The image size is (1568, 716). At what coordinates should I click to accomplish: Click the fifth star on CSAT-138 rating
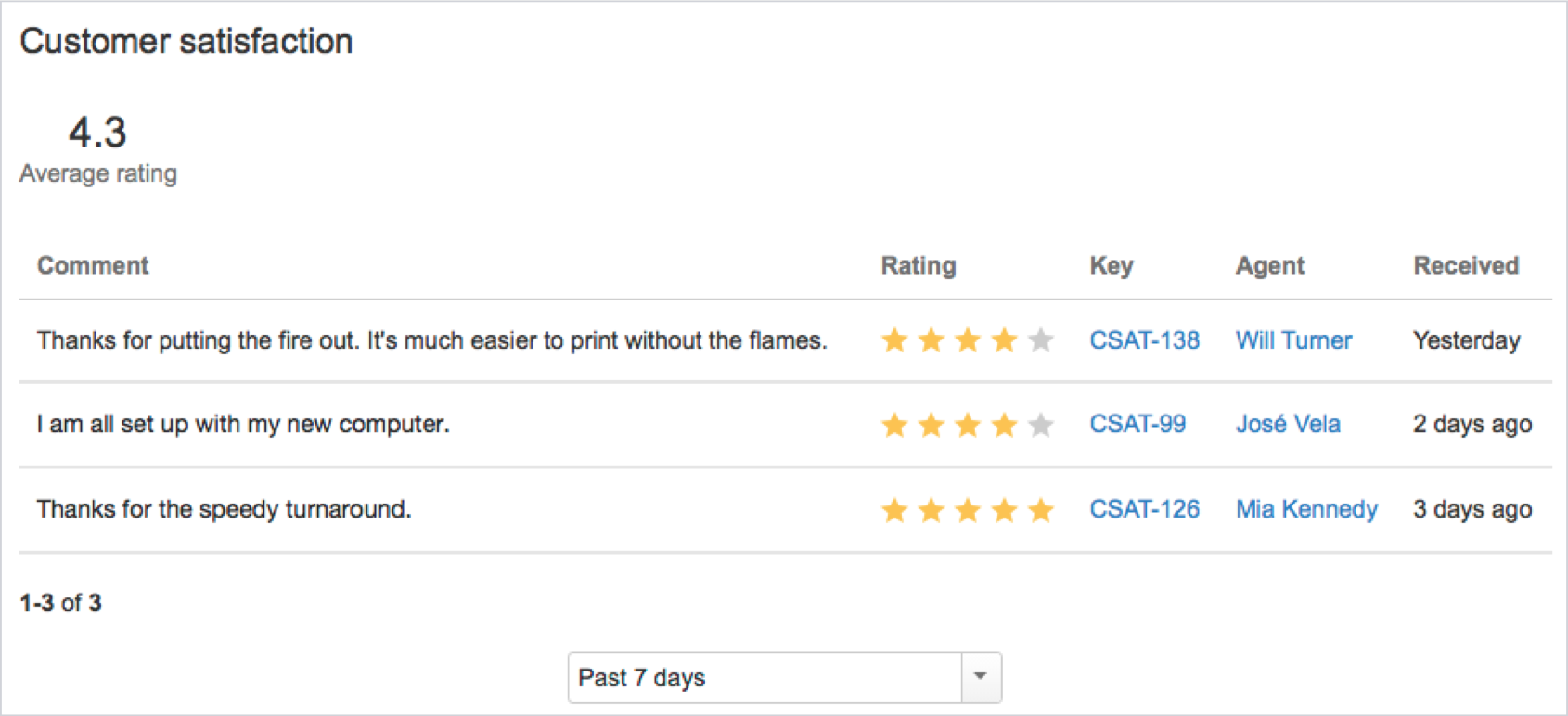click(x=1041, y=340)
